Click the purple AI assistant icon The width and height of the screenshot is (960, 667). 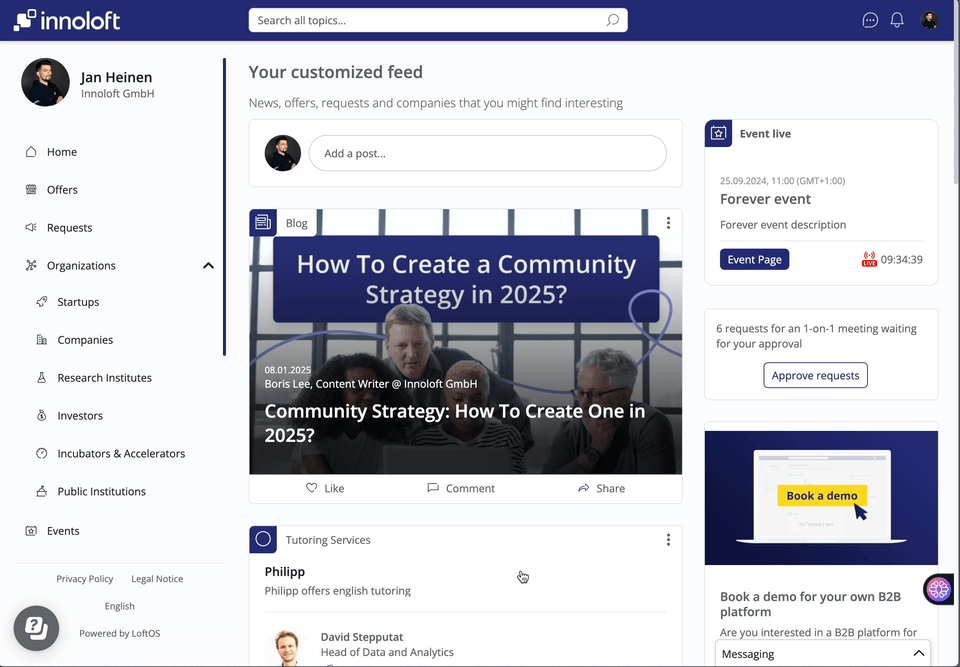click(x=938, y=590)
